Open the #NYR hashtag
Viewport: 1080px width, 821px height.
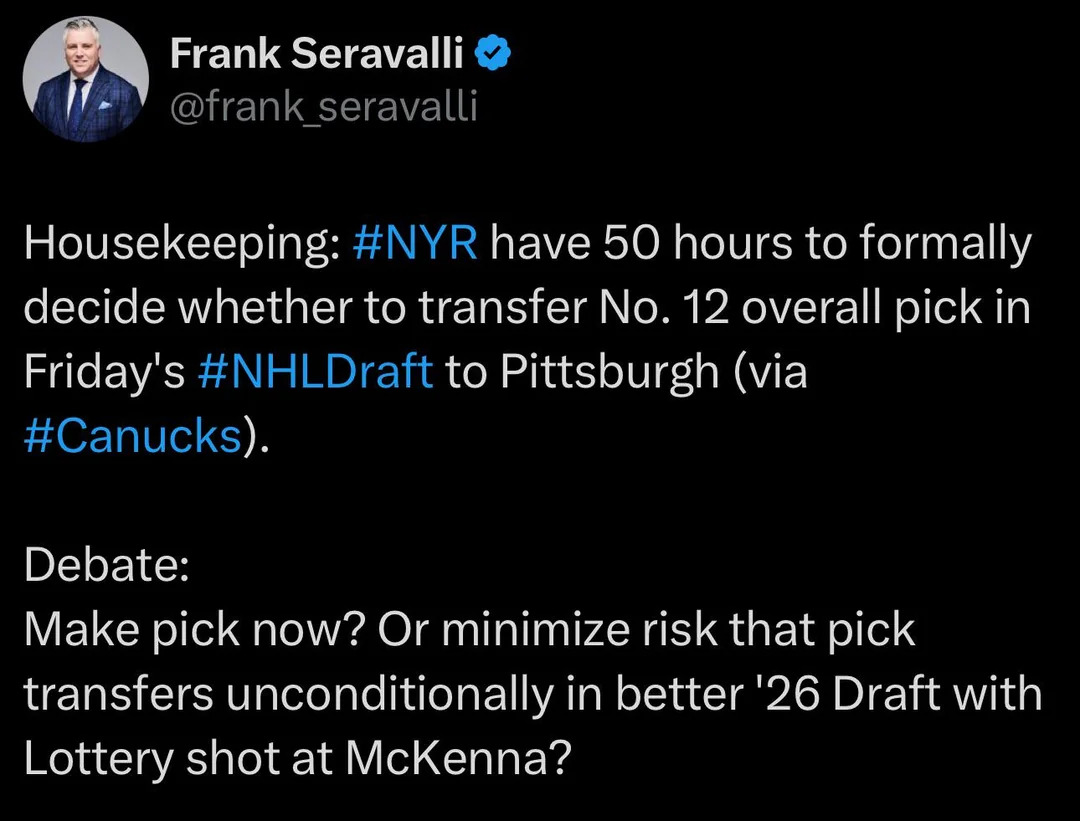coord(415,242)
